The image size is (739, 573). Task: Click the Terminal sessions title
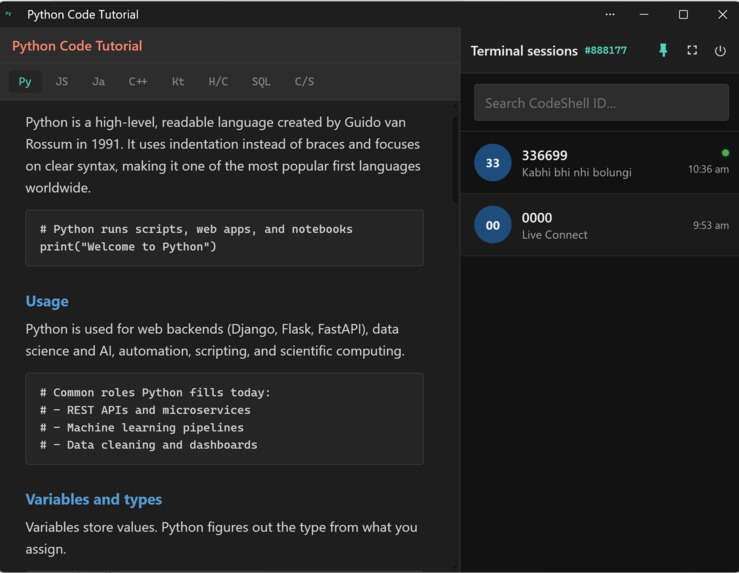(x=524, y=51)
